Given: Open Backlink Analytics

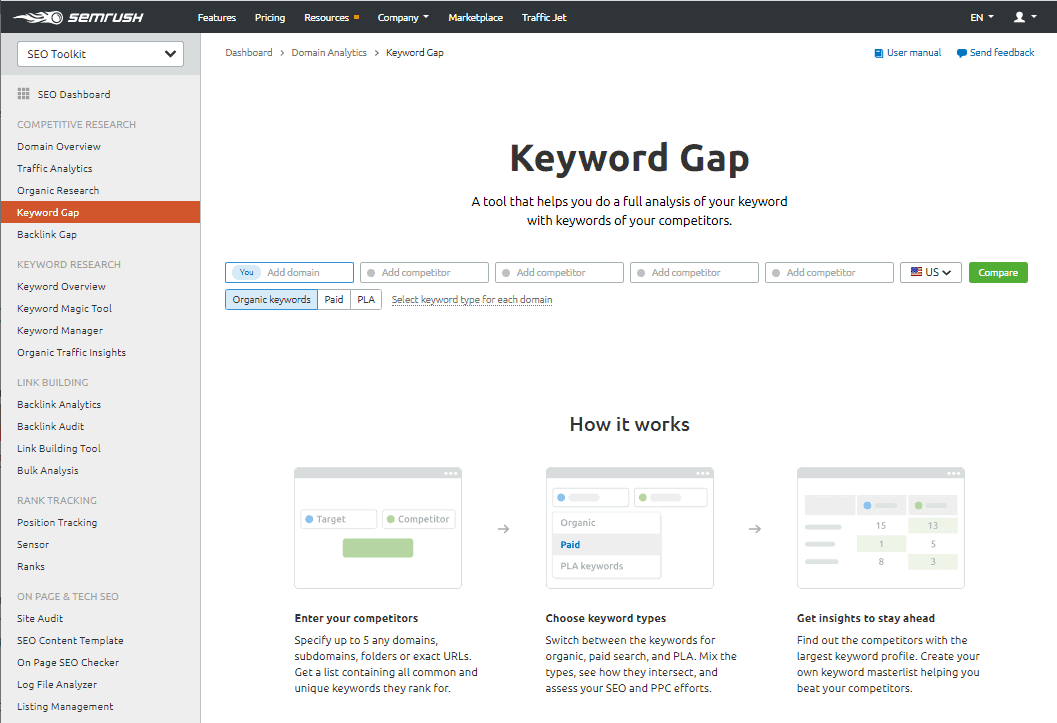Looking at the screenshot, I should click(x=59, y=404).
